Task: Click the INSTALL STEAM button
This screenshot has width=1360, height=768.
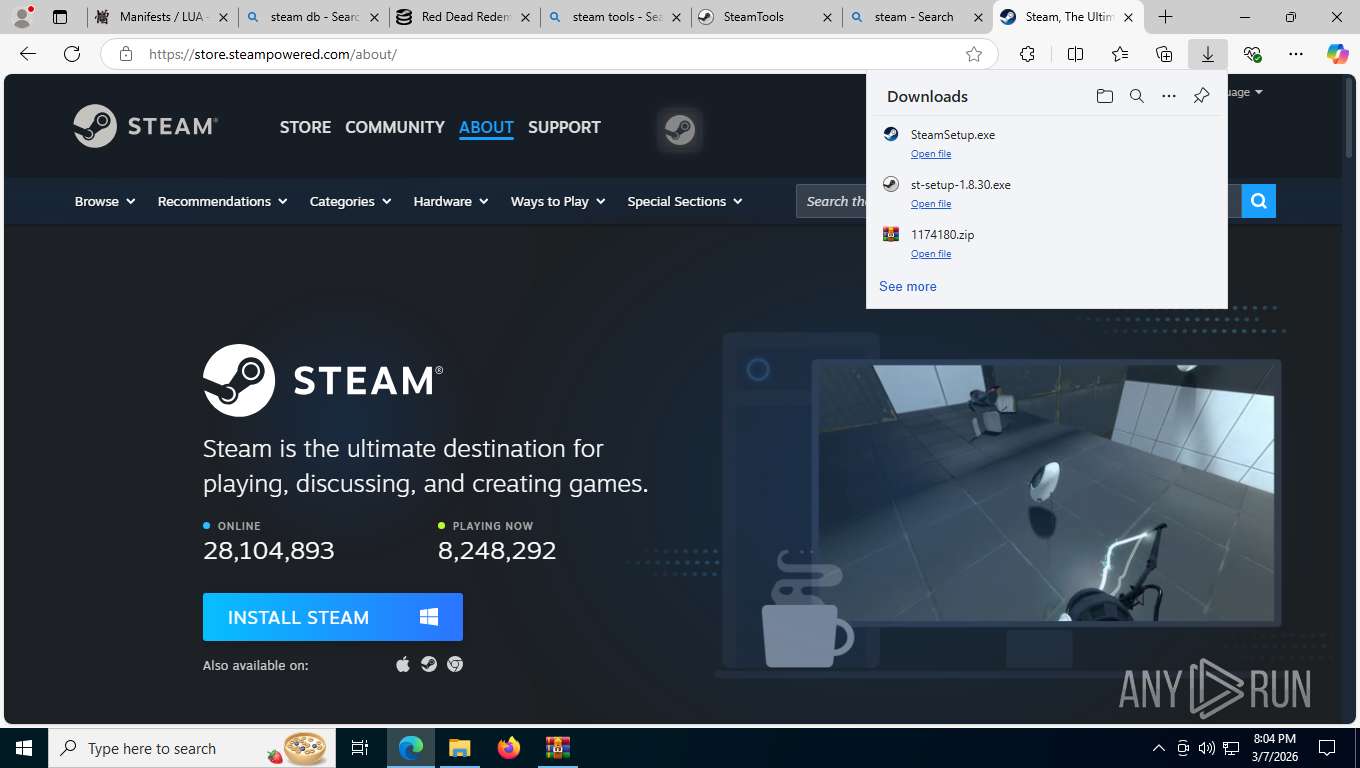Action: click(333, 617)
